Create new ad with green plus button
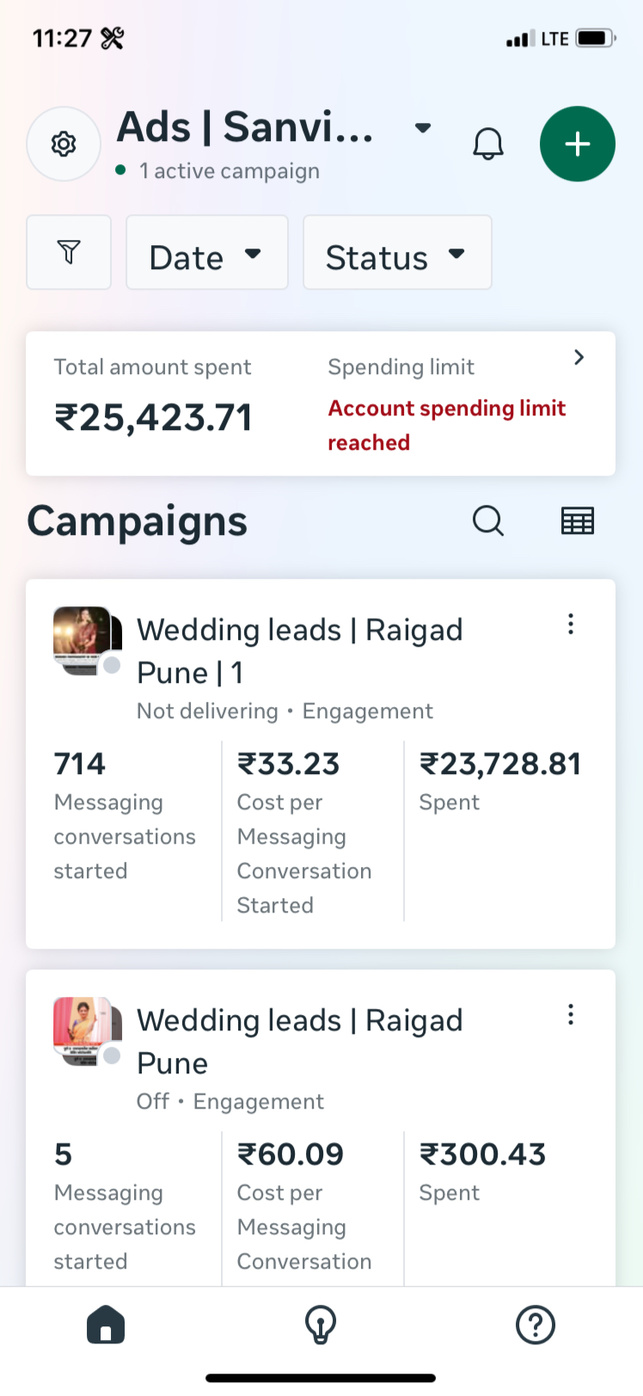Screen dimensions: 643x1396 577,144
